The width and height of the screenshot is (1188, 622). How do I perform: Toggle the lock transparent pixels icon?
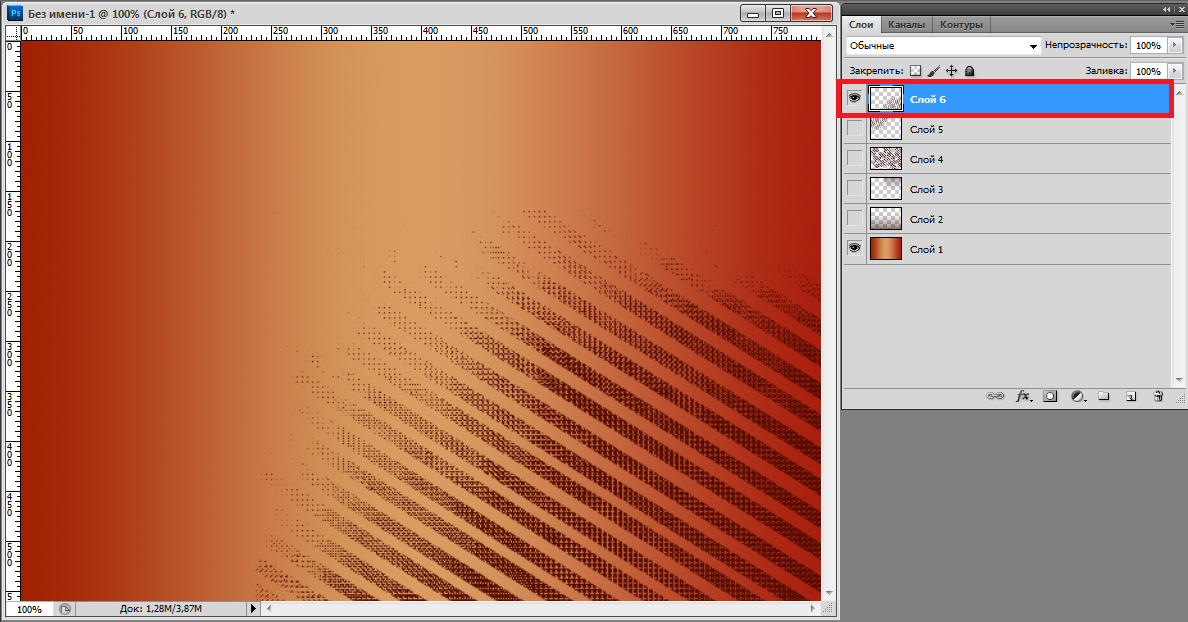[915, 70]
